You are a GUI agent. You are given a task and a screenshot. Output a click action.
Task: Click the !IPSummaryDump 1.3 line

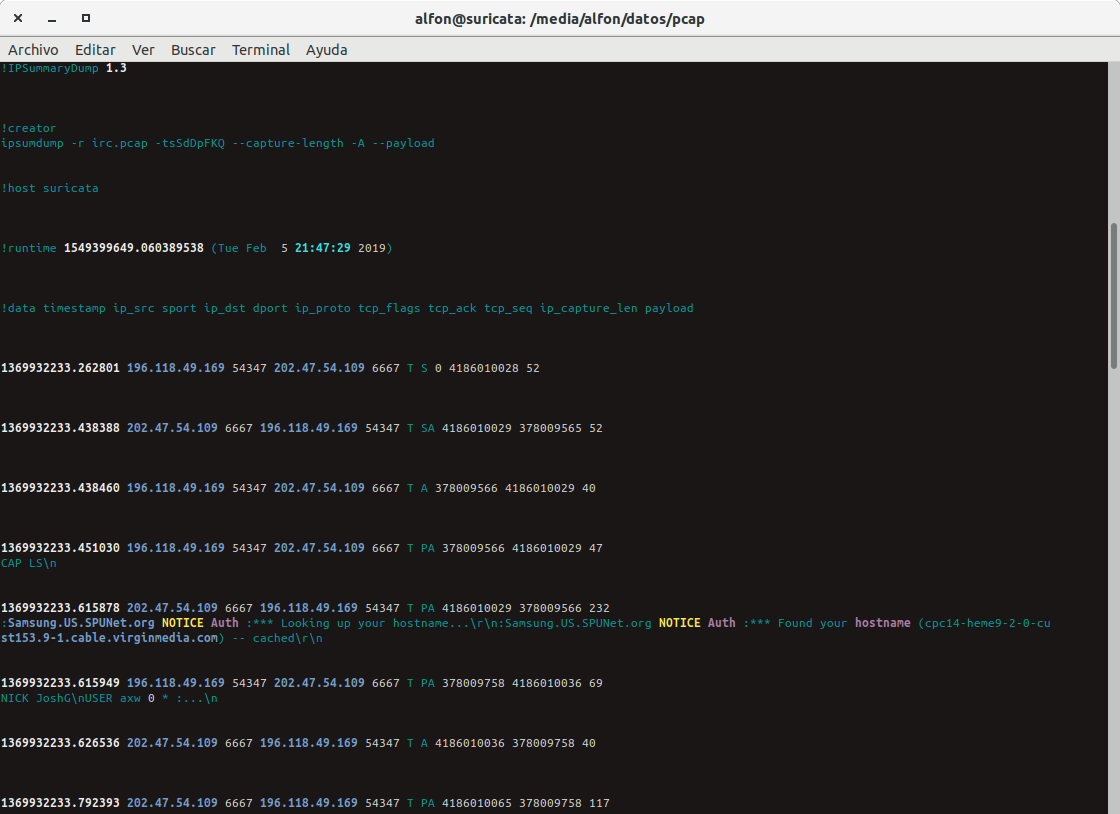(x=64, y=68)
